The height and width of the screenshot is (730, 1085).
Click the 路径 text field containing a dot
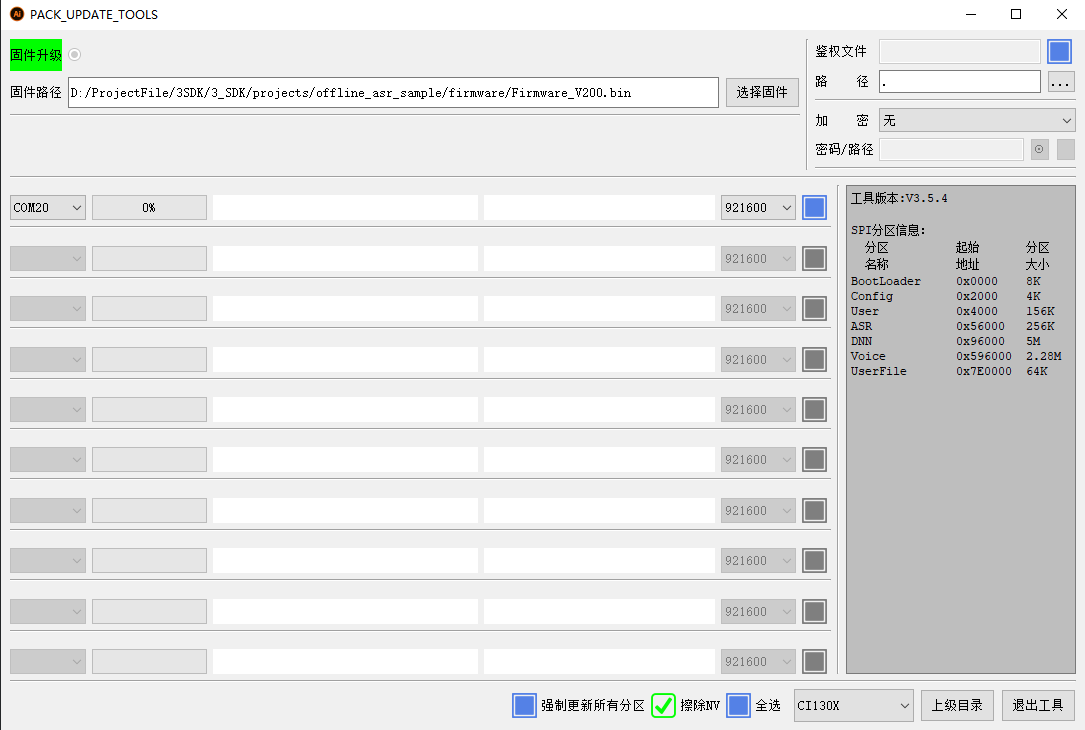(x=959, y=82)
